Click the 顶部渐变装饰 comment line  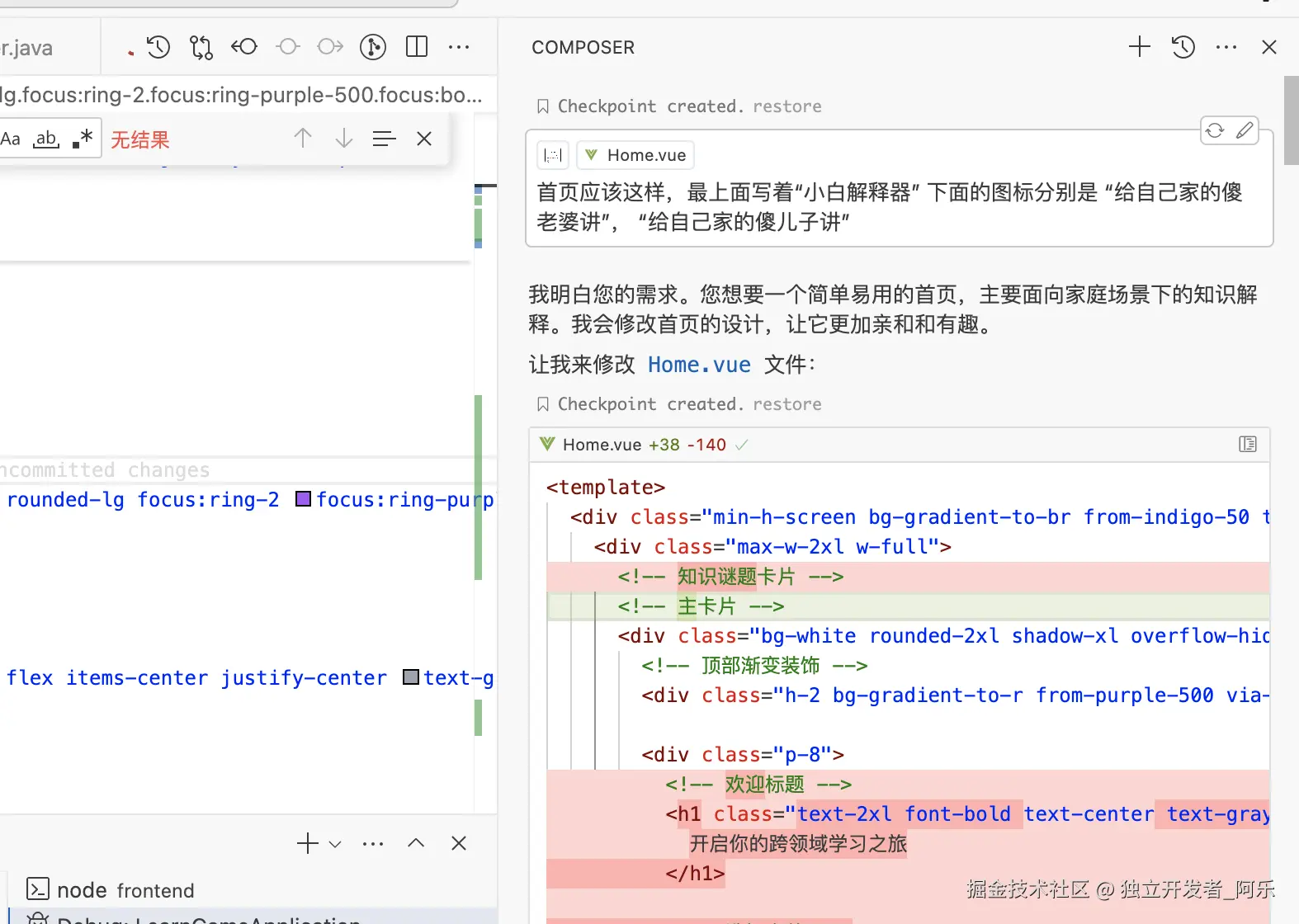[754, 665]
